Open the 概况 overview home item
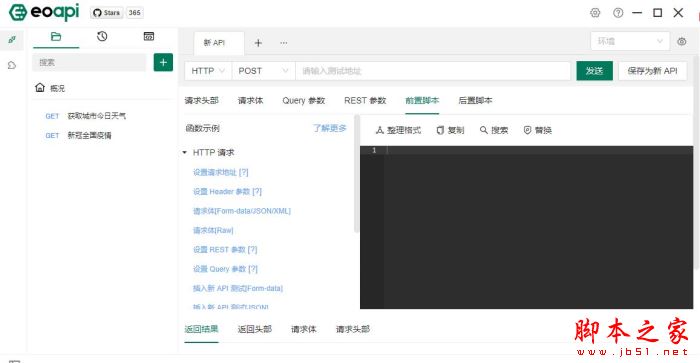Viewport: 700px width, 363px height. pyautogui.click(x=50, y=88)
